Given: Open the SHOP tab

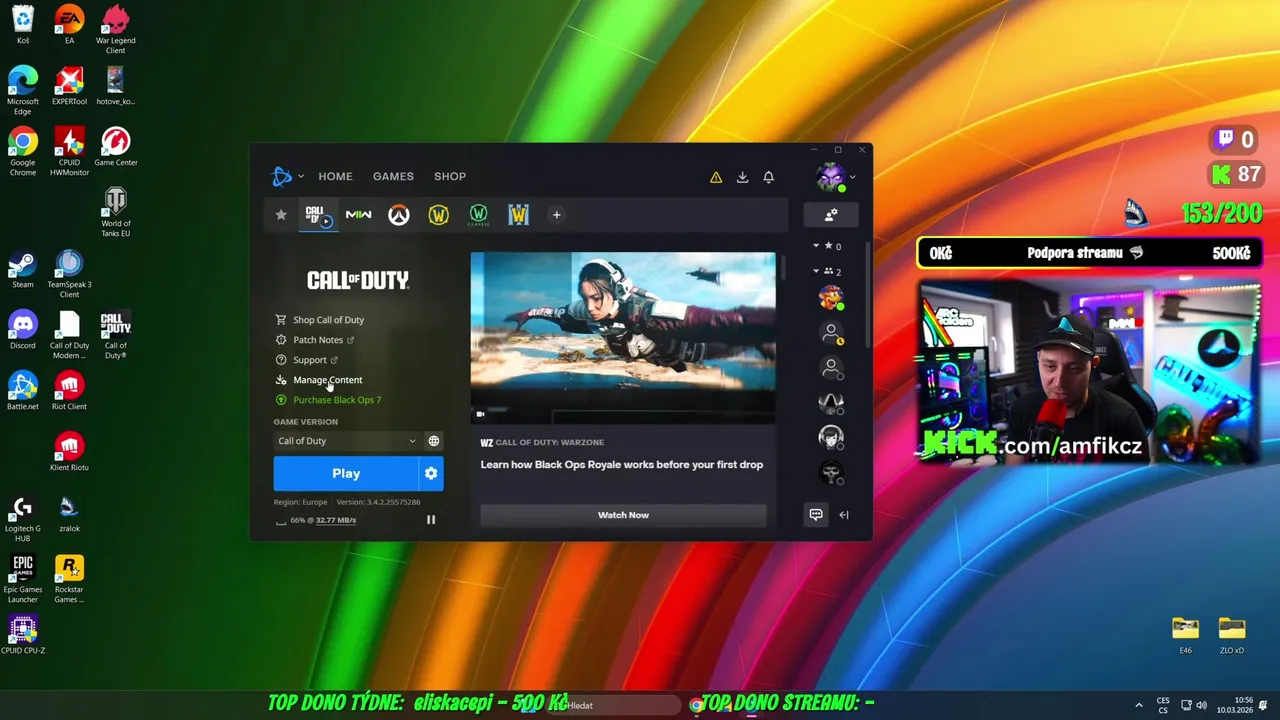Looking at the screenshot, I should 450,176.
